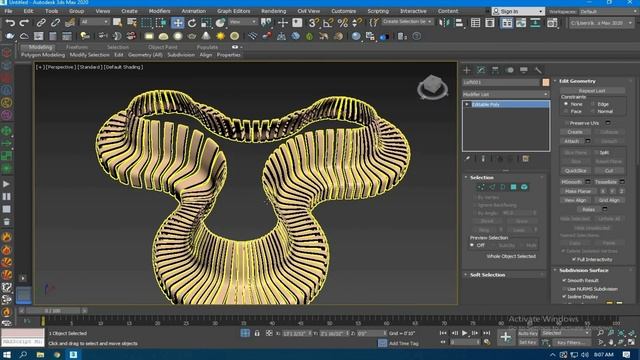640x360 pixels.
Task: Click the Play Animation button
Action: (x=464, y=333)
